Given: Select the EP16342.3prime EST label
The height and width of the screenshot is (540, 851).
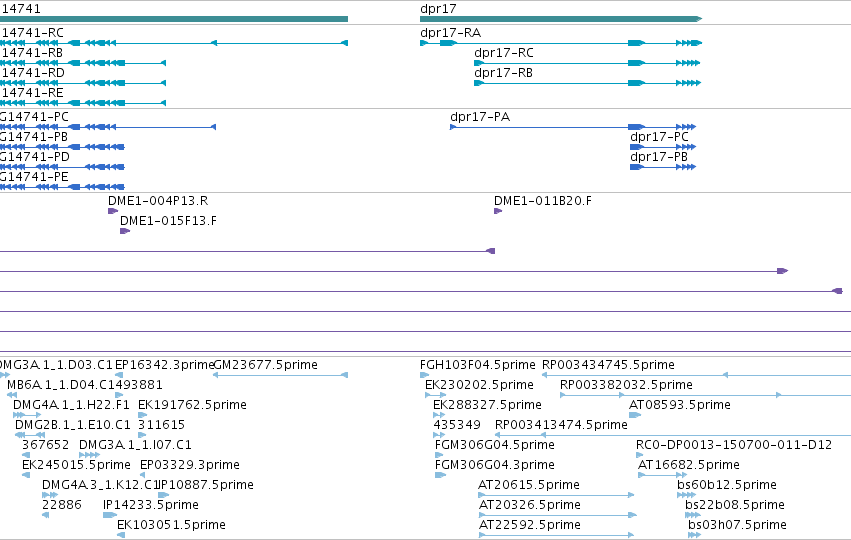Looking at the screenshot, I should 164,365.
